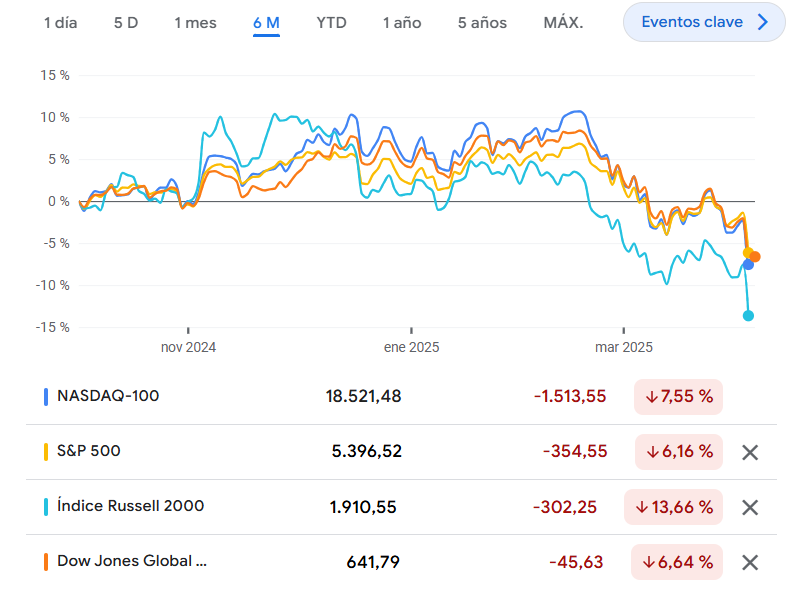Click the change value -302,25
796x589 pixels.
pyautogui.click(x=565, y=507)
